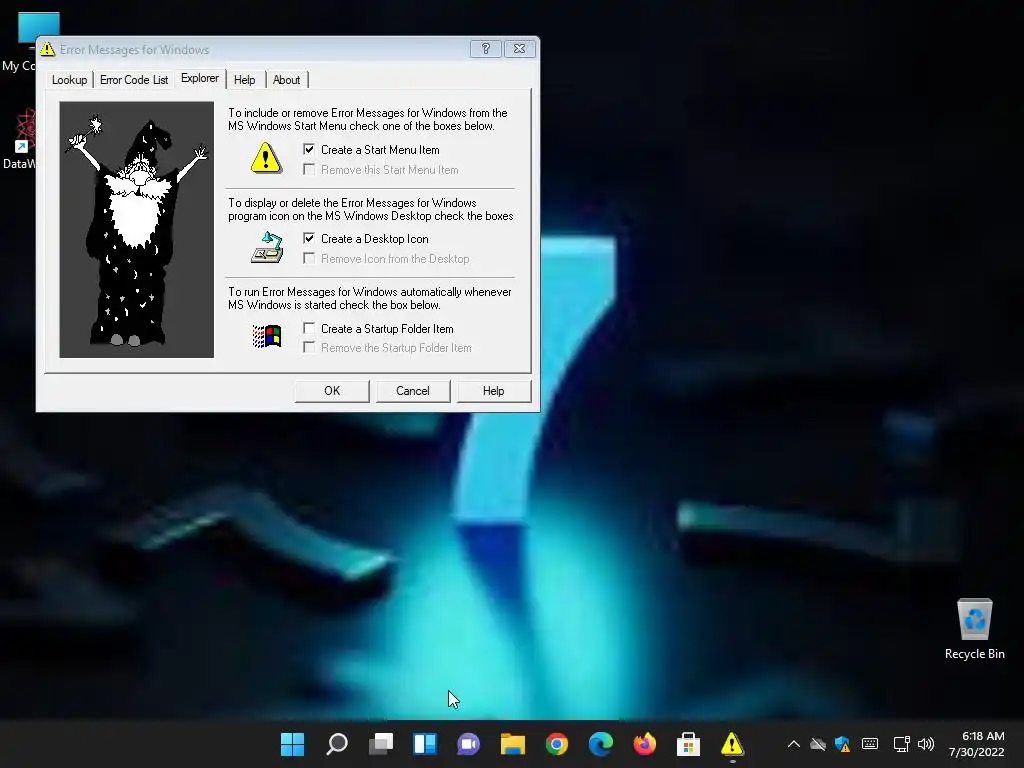Launch Firefox from the taskbar
1024x768 pixels.
coord(645,744)
